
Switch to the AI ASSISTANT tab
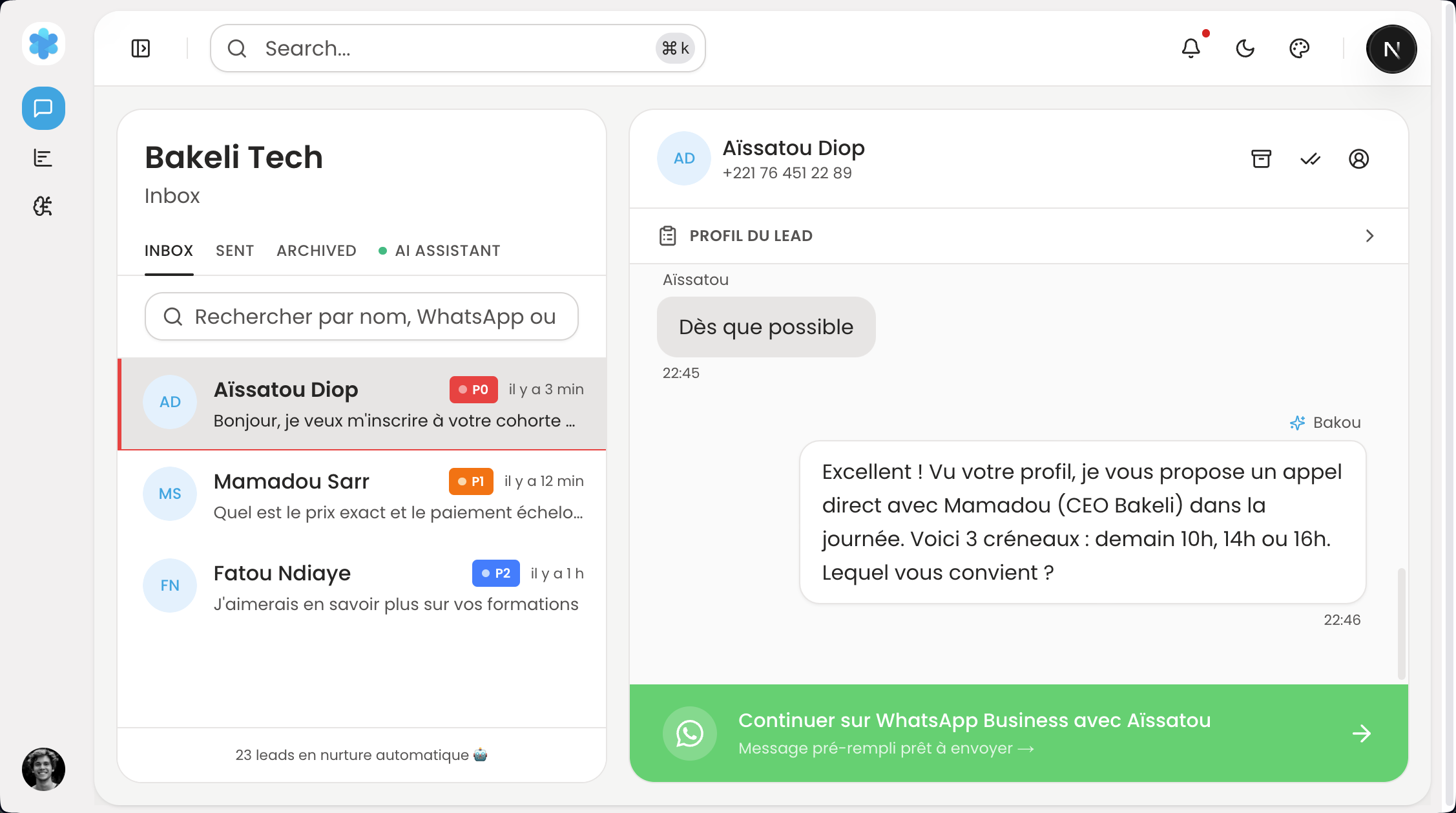[x=439, y=251]
